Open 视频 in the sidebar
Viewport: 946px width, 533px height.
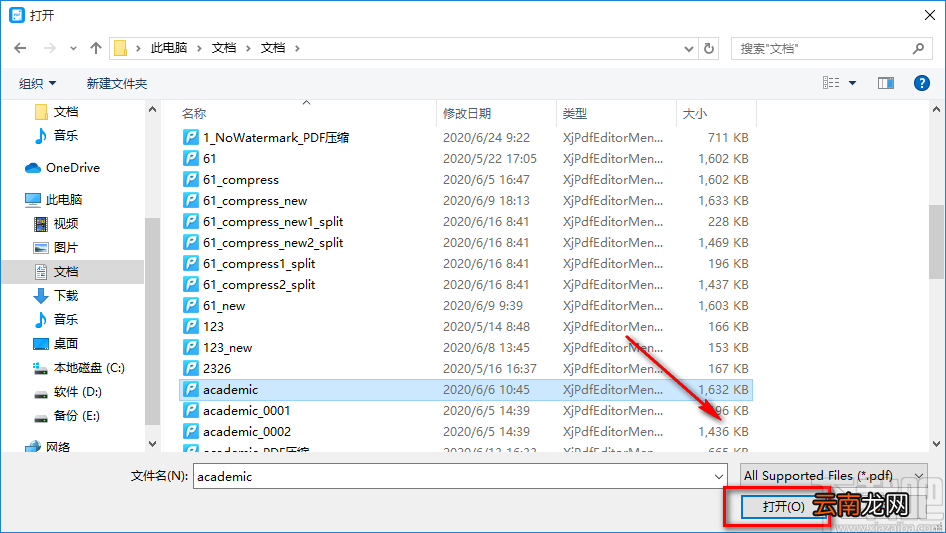pyautogui.click(x=66, y=223)
